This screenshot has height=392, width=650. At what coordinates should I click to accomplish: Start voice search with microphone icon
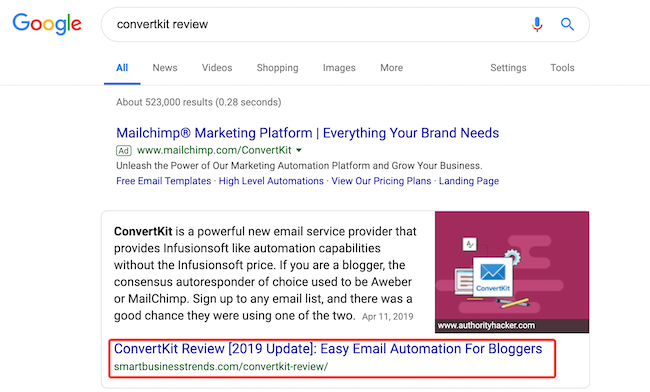pyautogui.click(x=537, y=24)
